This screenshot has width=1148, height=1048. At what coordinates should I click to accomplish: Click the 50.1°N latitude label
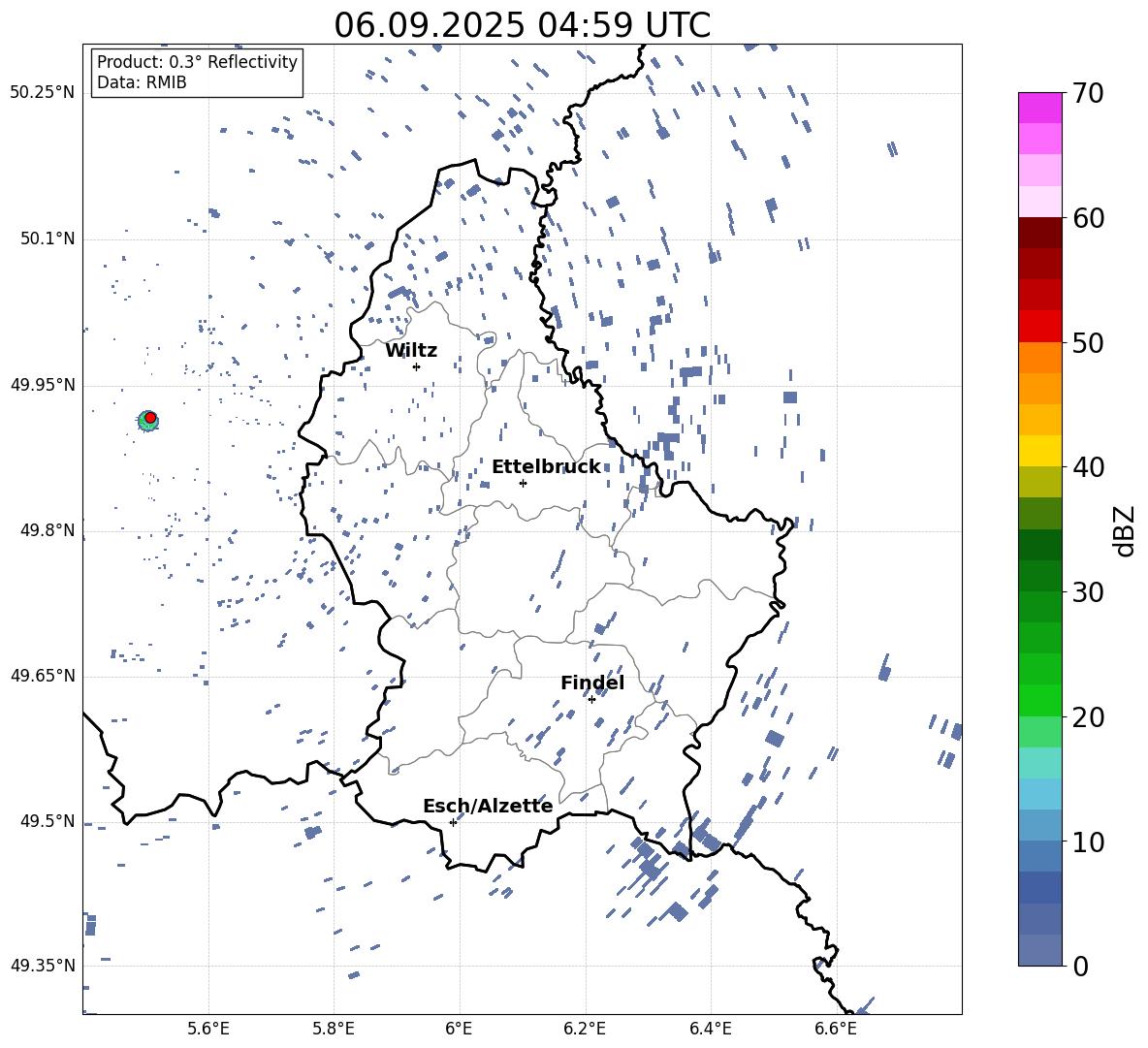[48, 238]
